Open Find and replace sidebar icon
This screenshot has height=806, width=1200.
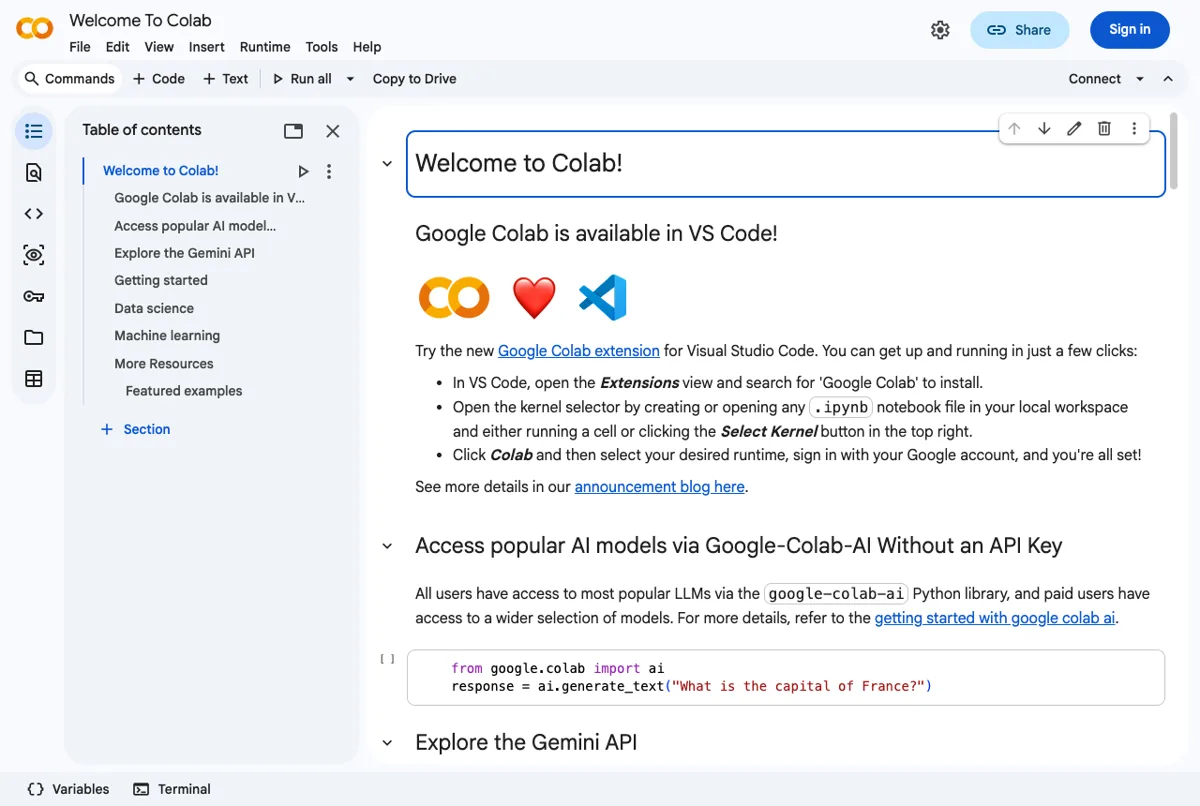tap(34, 172)
